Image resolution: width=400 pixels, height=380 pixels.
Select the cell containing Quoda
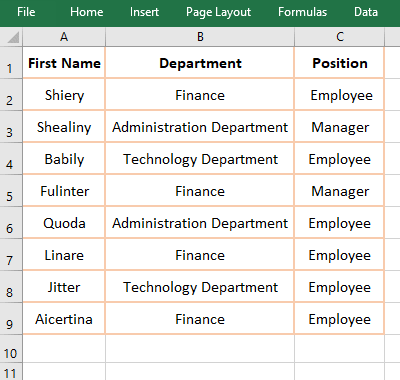pos(64,223)
